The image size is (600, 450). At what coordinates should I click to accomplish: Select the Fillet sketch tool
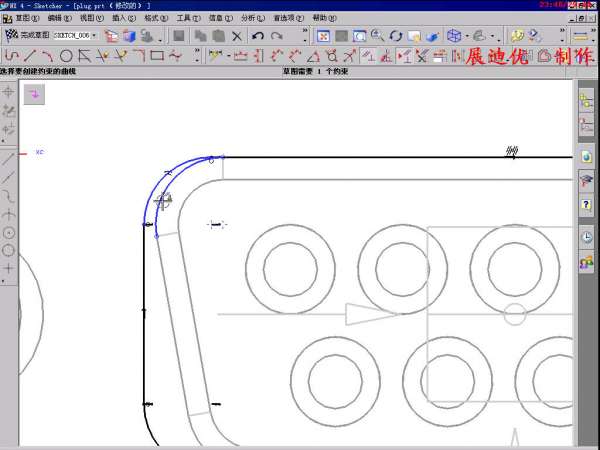click(139, 56)
